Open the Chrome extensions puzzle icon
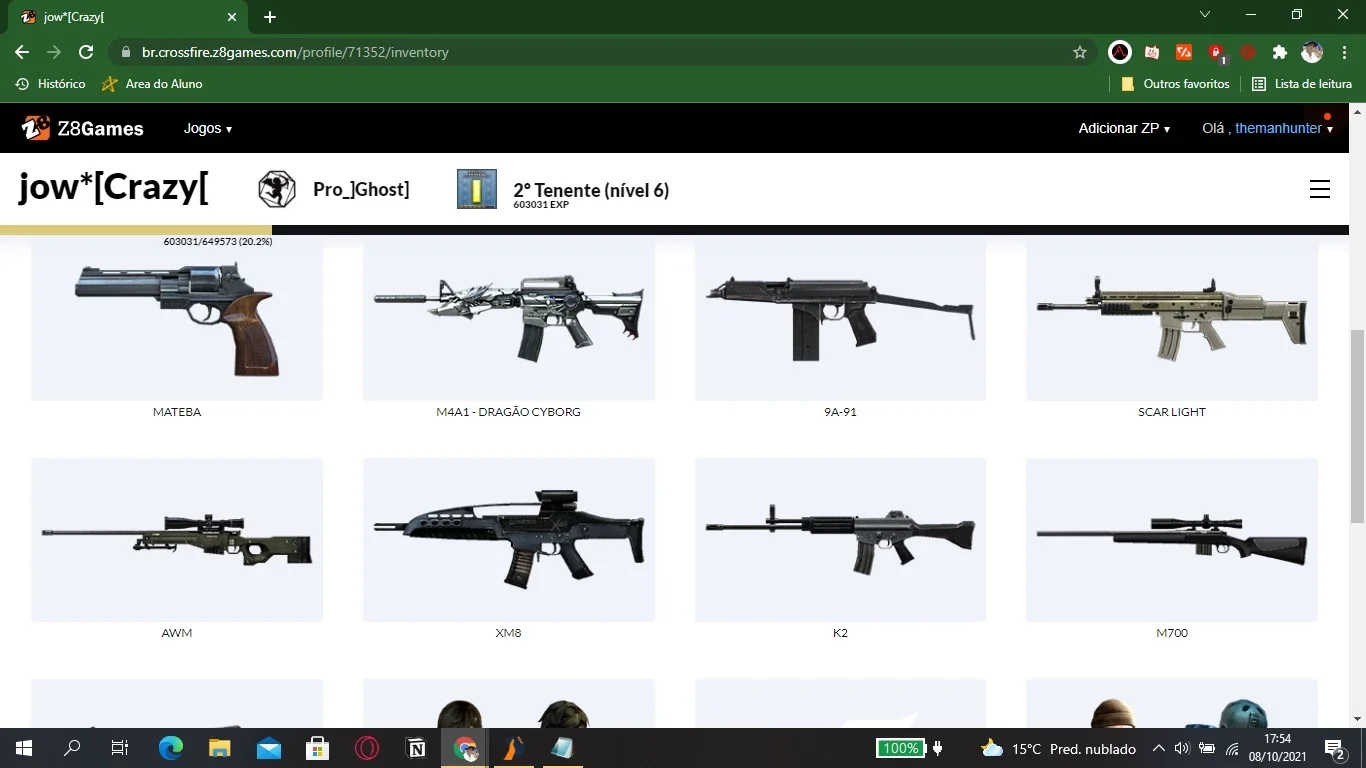This screenshot has height=768, width=1366. point(1280,52)
